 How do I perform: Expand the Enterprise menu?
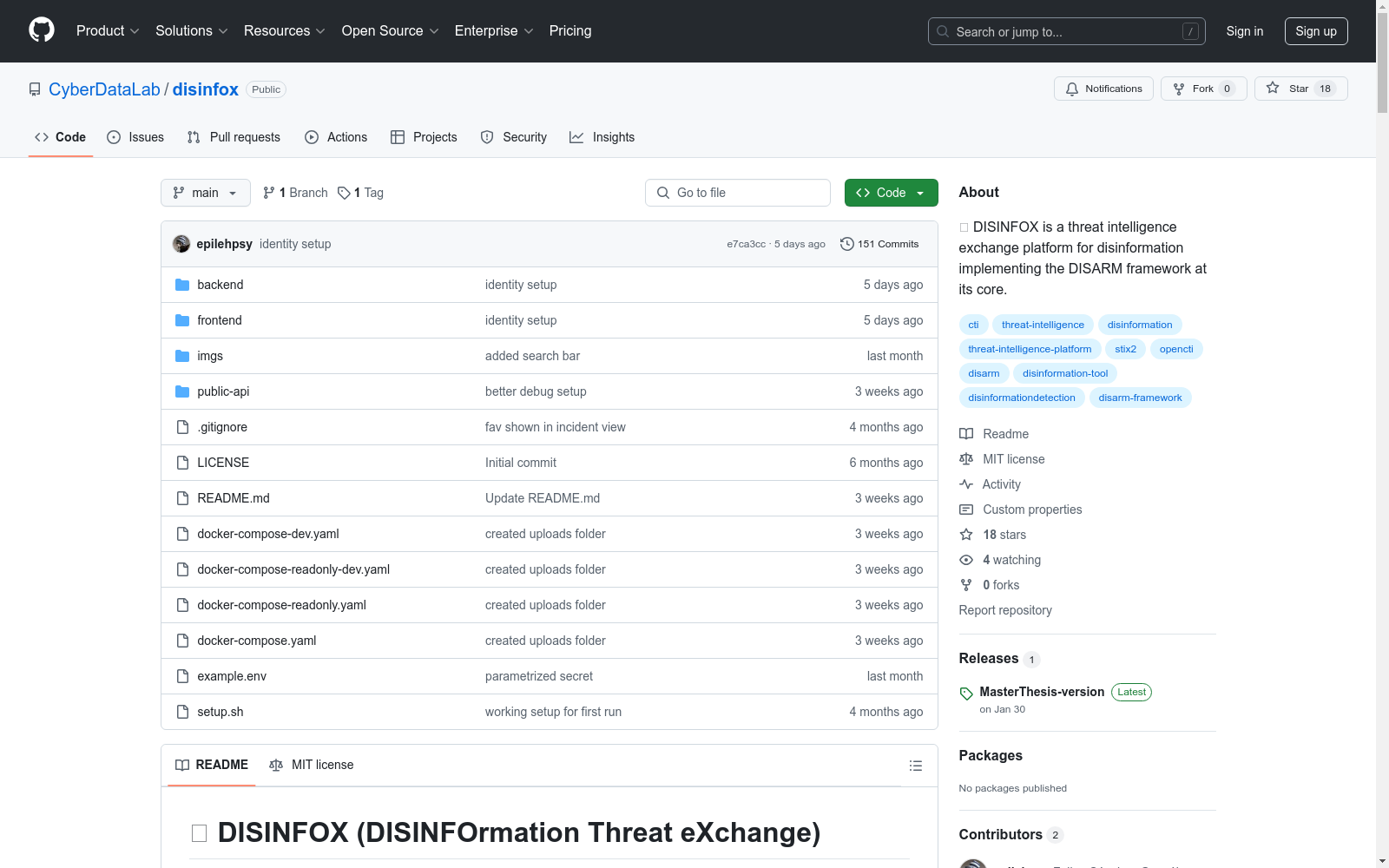tap(494, 31)
